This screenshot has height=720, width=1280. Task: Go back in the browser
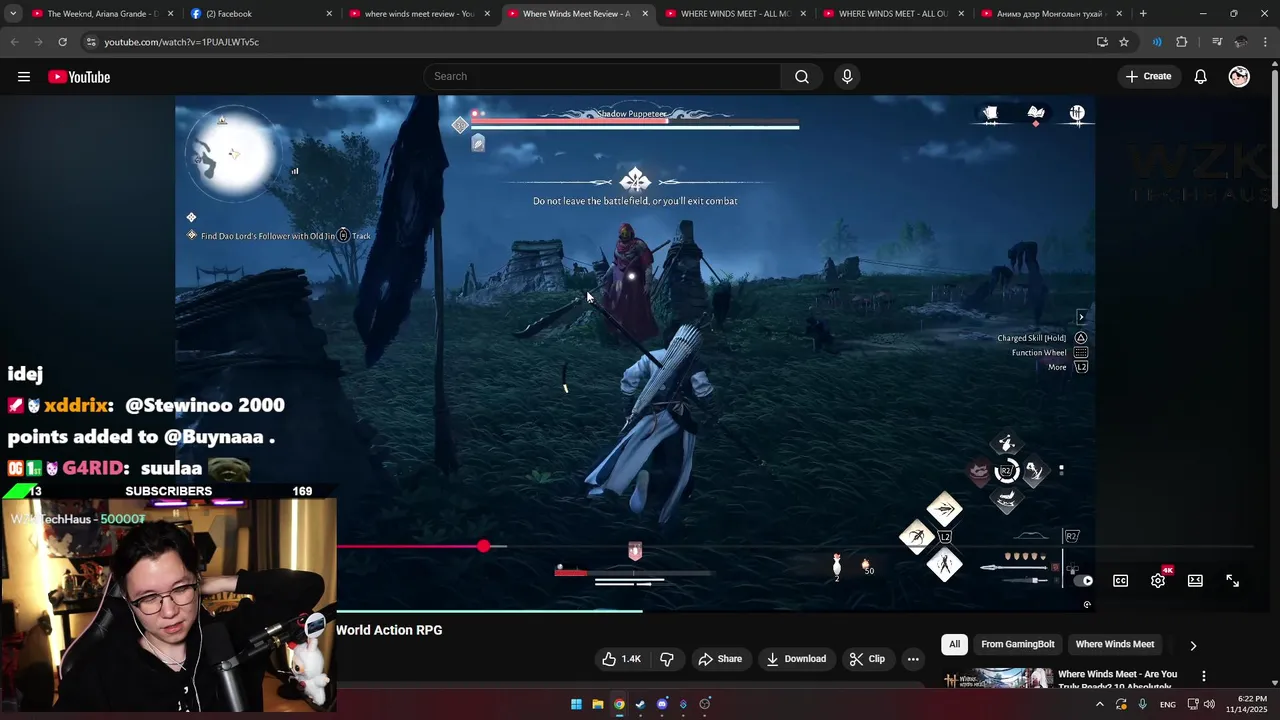[x=14, y=42]
